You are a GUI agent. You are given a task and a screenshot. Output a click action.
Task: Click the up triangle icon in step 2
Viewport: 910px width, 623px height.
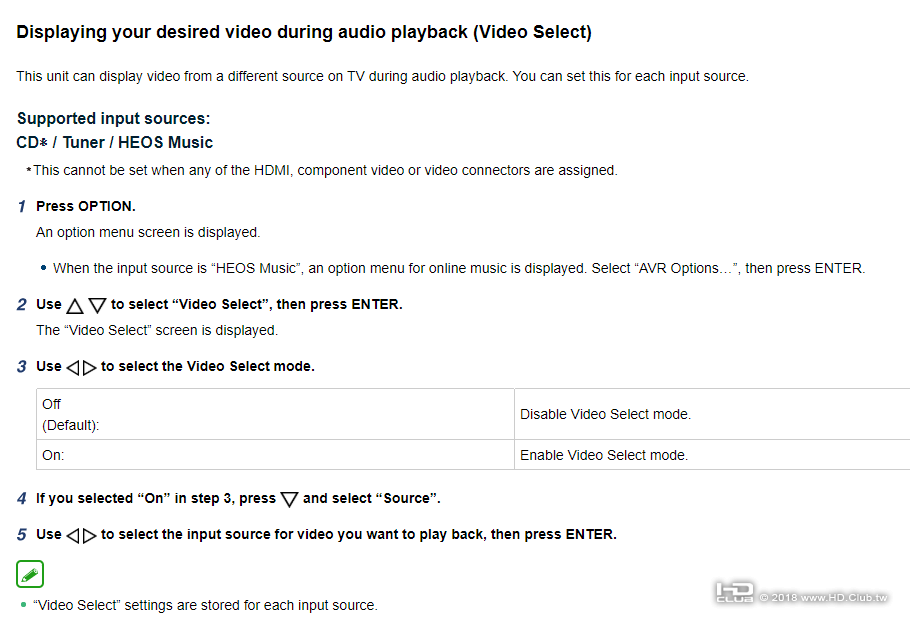tap(77, 306)
